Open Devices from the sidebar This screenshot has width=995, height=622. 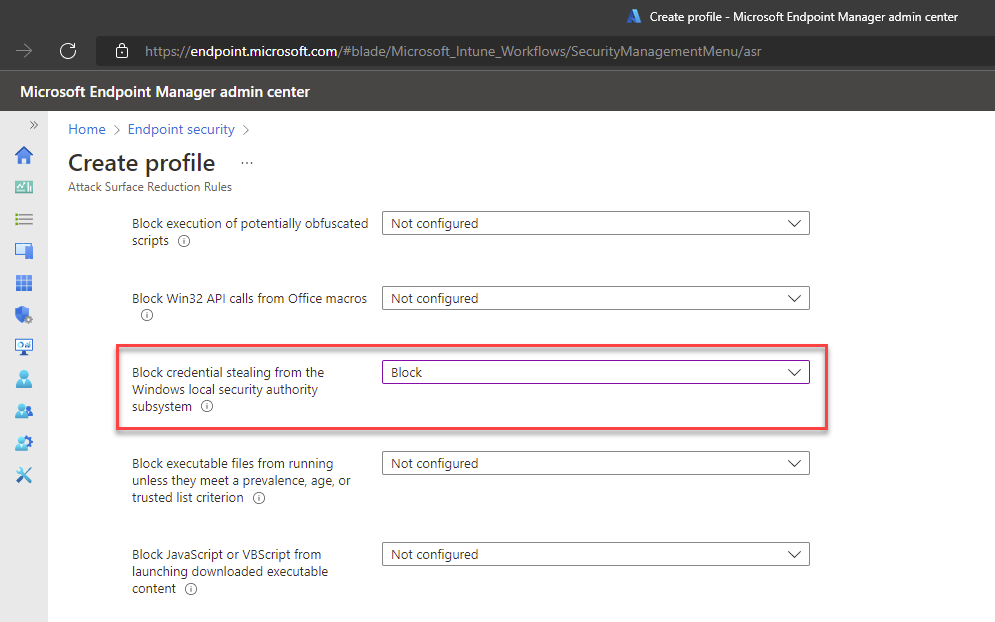click(24, 251)
